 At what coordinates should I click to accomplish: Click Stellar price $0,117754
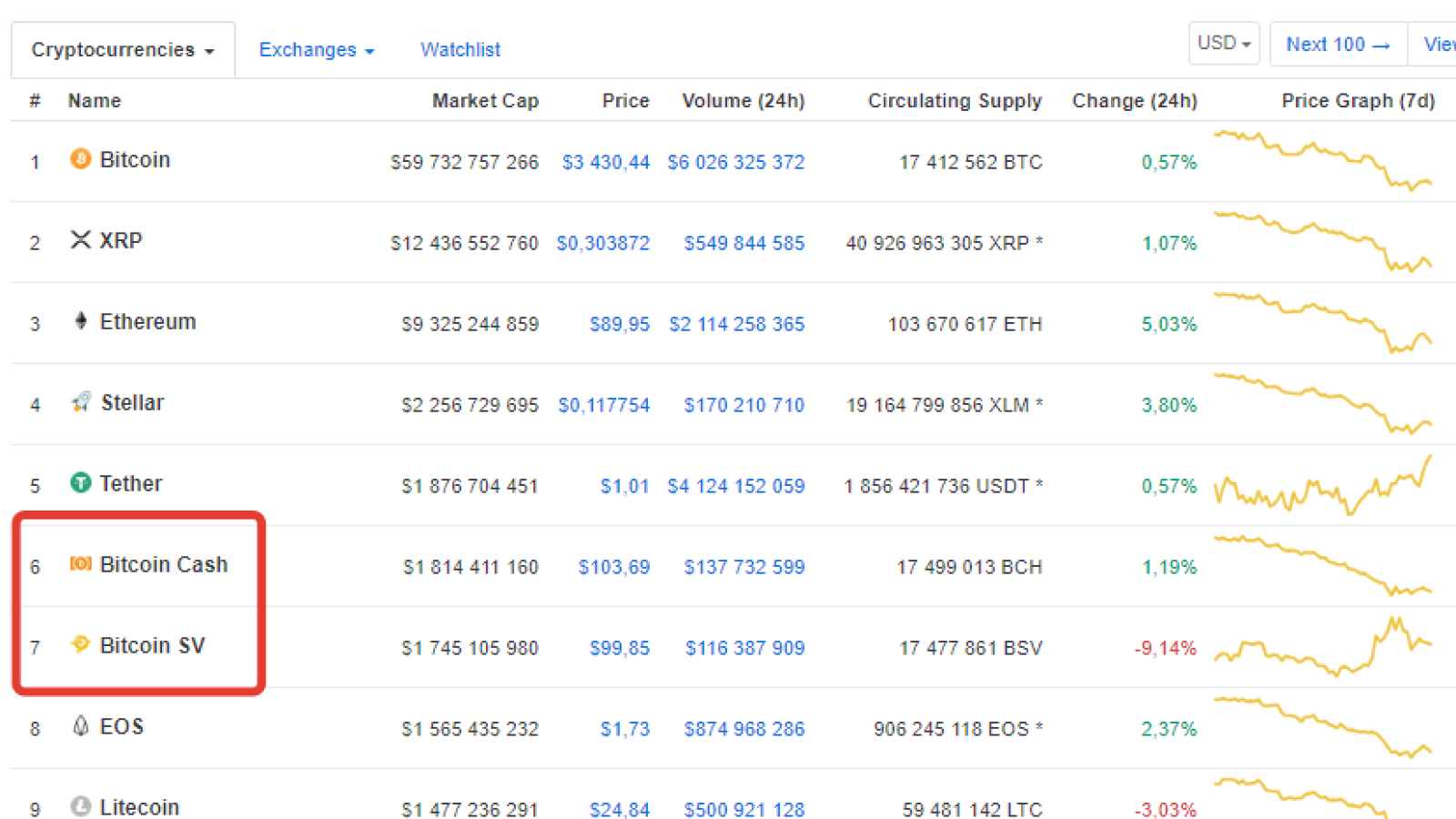[604, 406]
